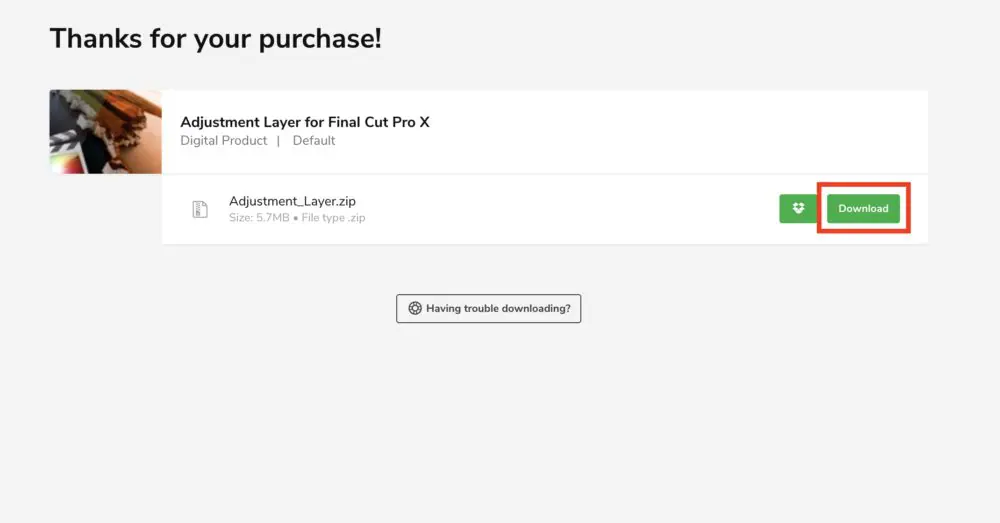
Task: Click the "Size: 5.7MB" text
Action: coord(259,218)
